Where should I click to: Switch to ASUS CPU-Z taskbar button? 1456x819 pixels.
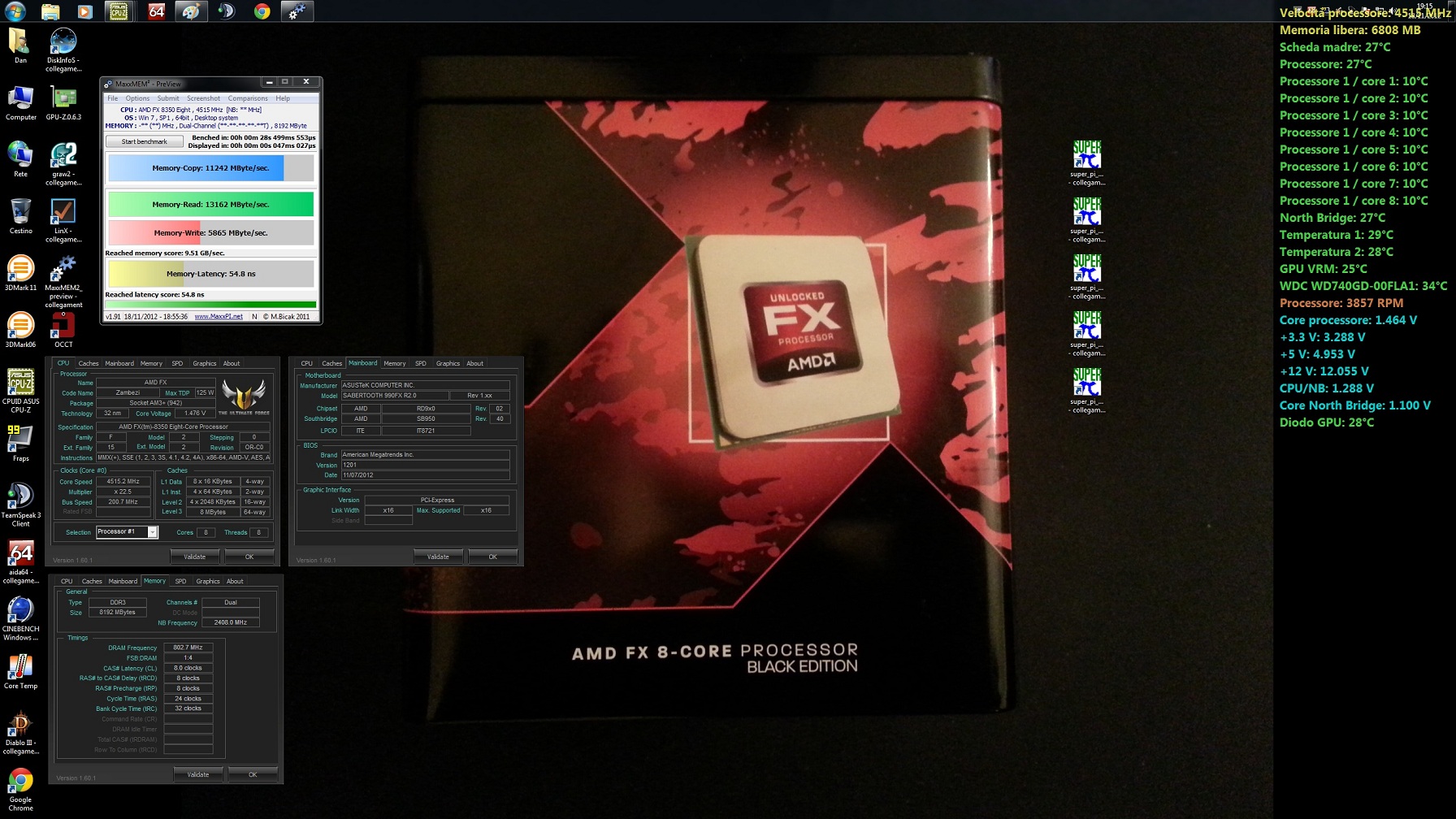pyautogui.click(x=119, y=11)
